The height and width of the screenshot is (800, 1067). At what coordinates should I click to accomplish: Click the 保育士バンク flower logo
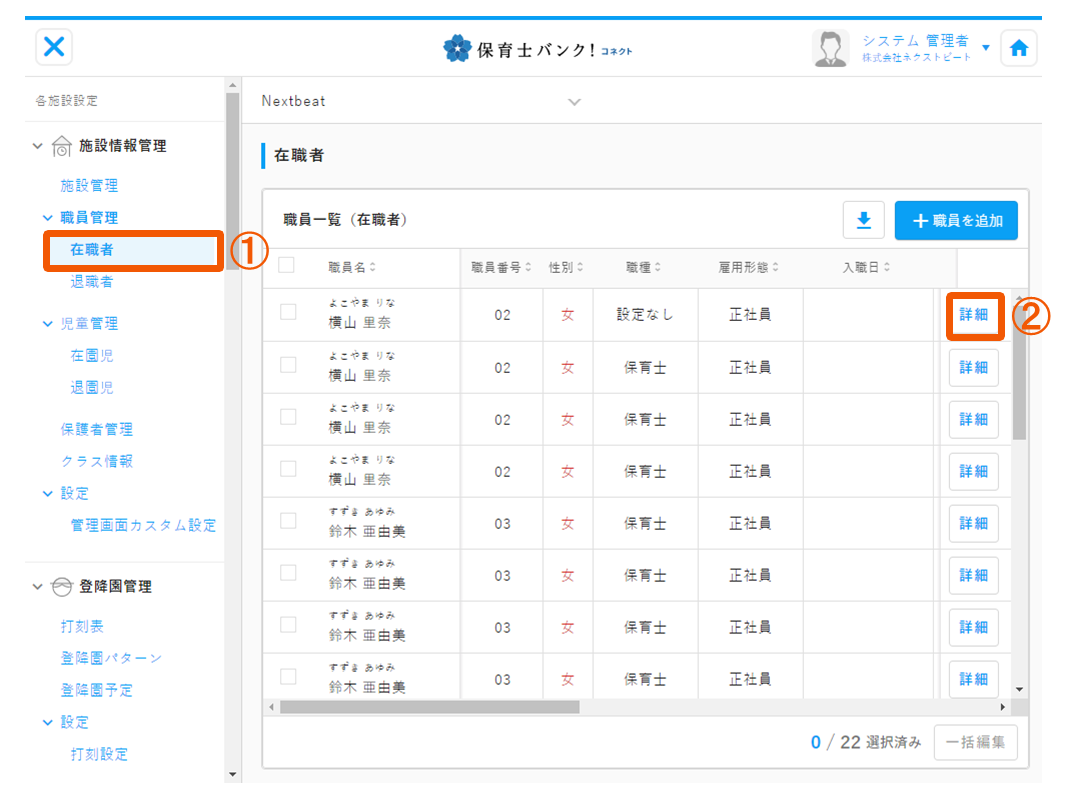click(x=457, y=48)
